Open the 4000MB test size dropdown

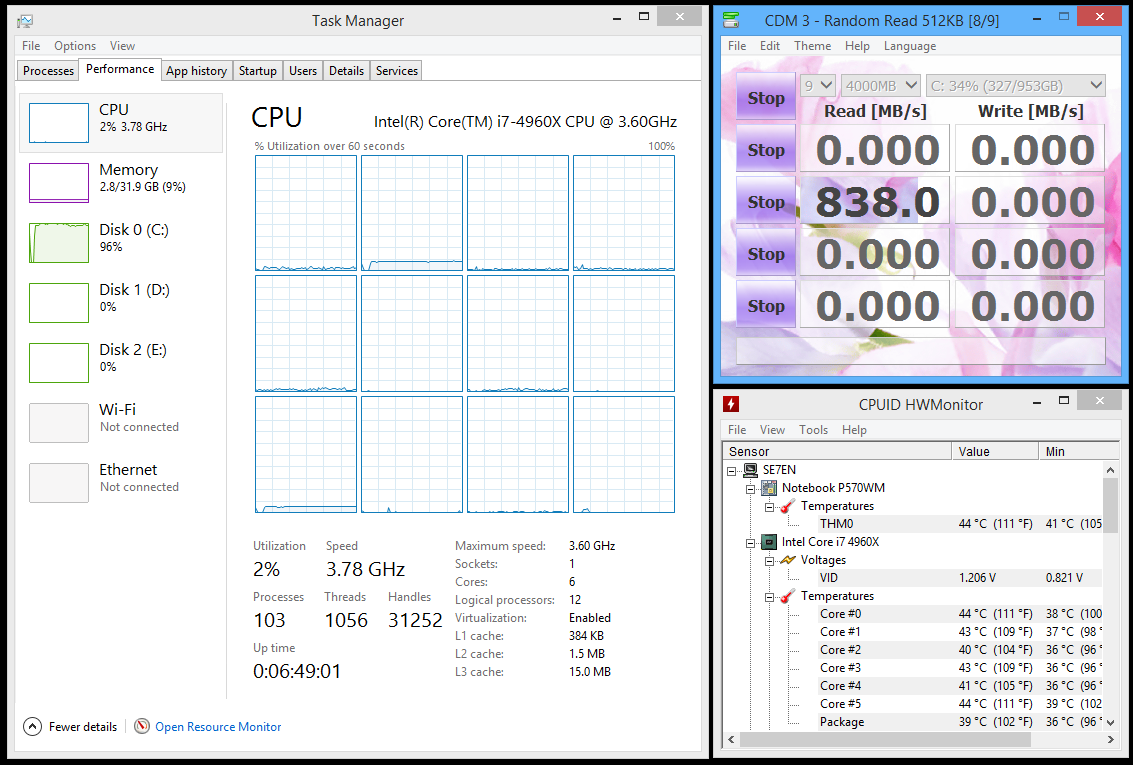tap(881, 85)
